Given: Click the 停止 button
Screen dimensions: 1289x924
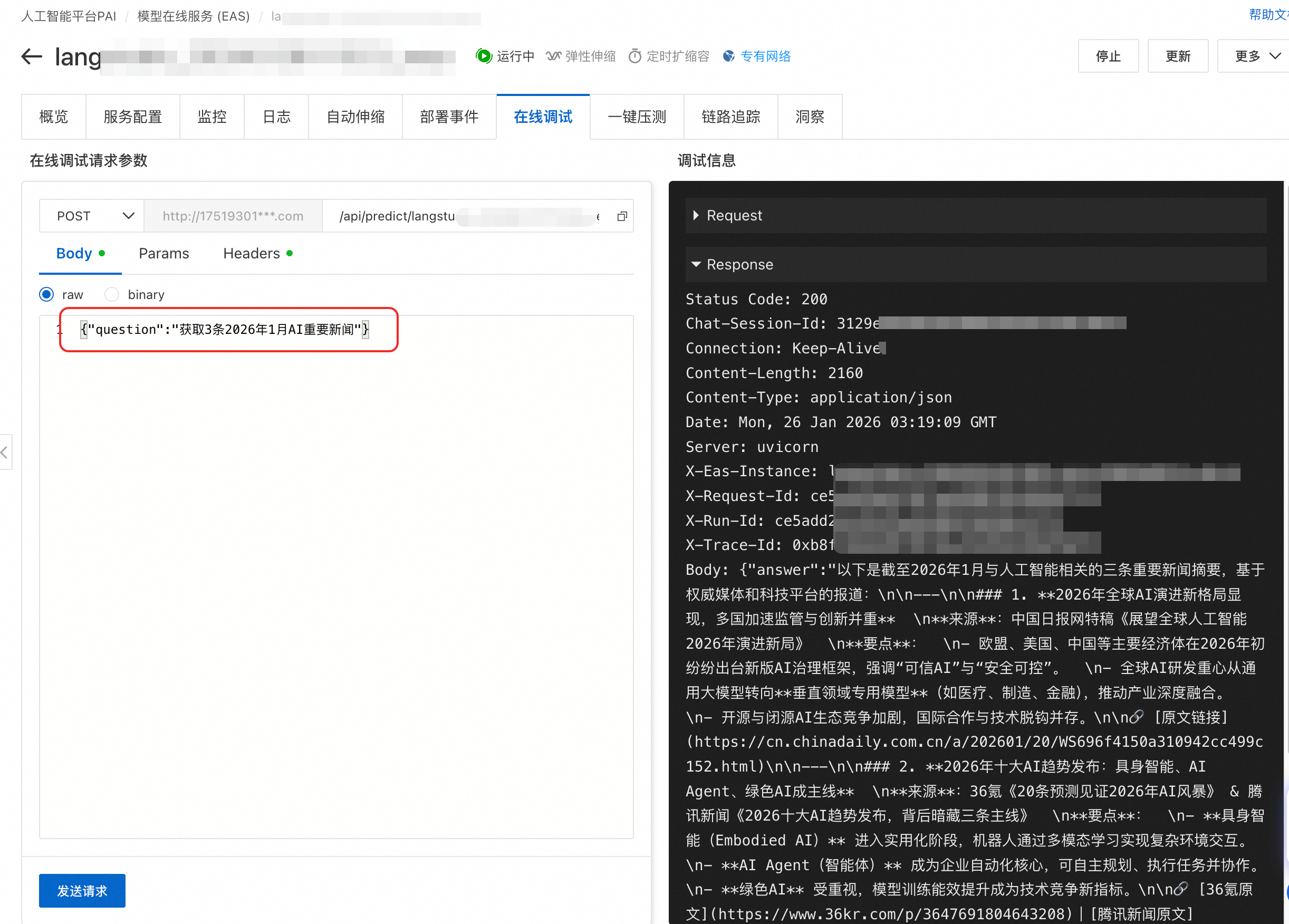Looking at the screenshot, I should [1108, 56].
